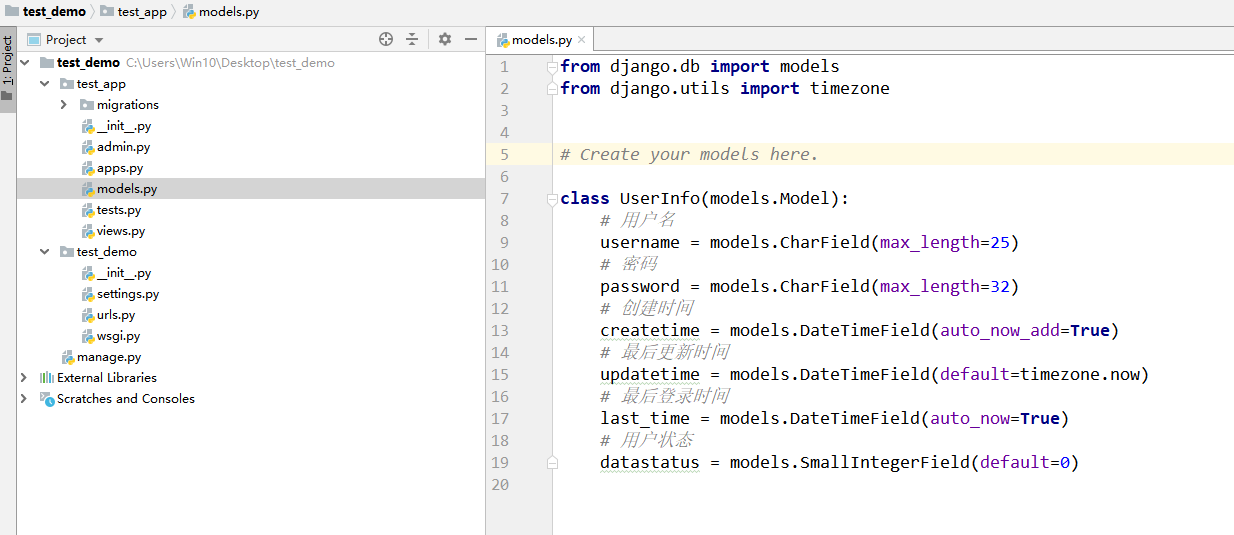
Task: Place cursor on '# Create your models here.' comment
Action: pos(689,154)
